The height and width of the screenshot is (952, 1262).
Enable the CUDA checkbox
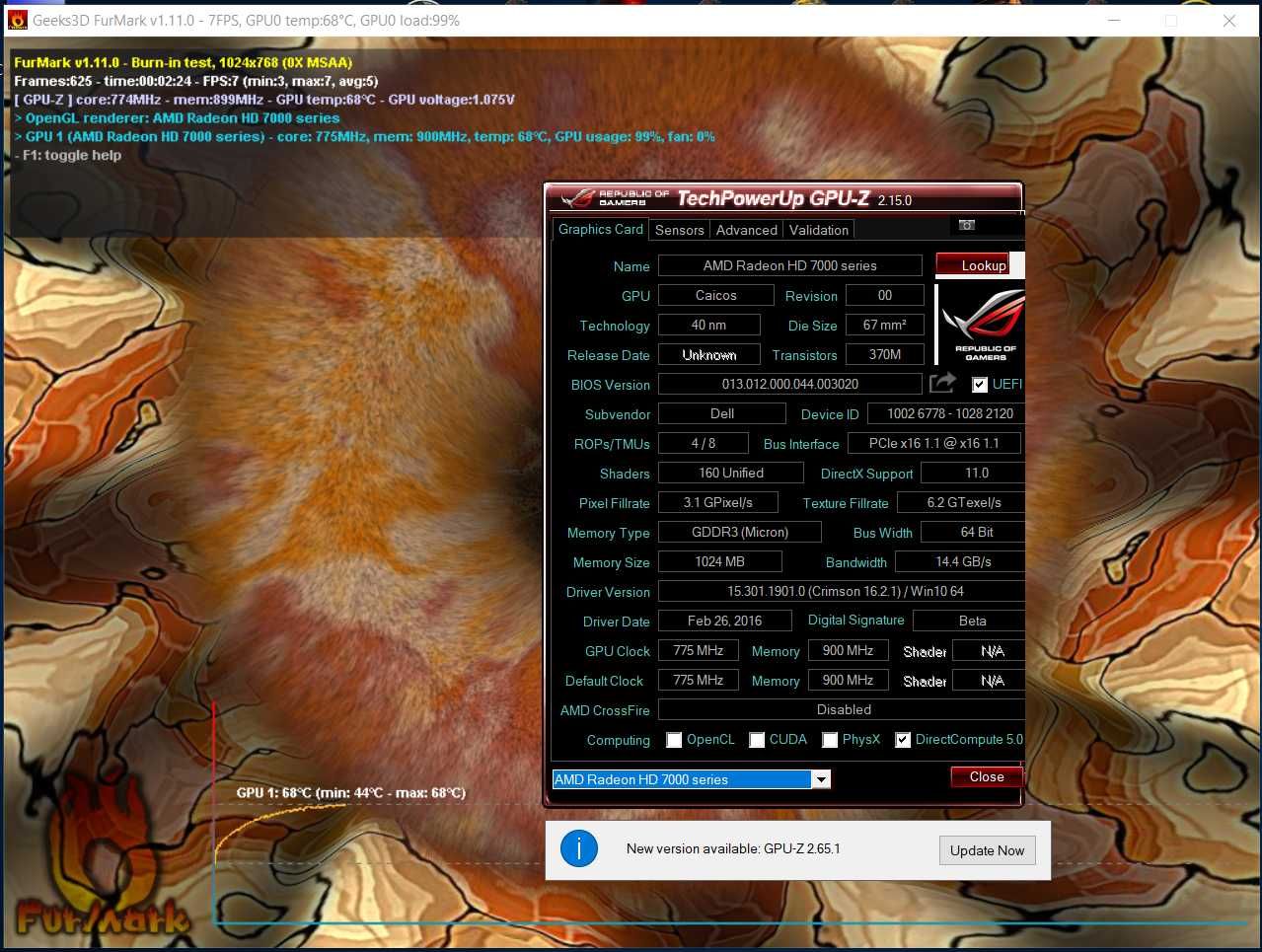[757, 740]
